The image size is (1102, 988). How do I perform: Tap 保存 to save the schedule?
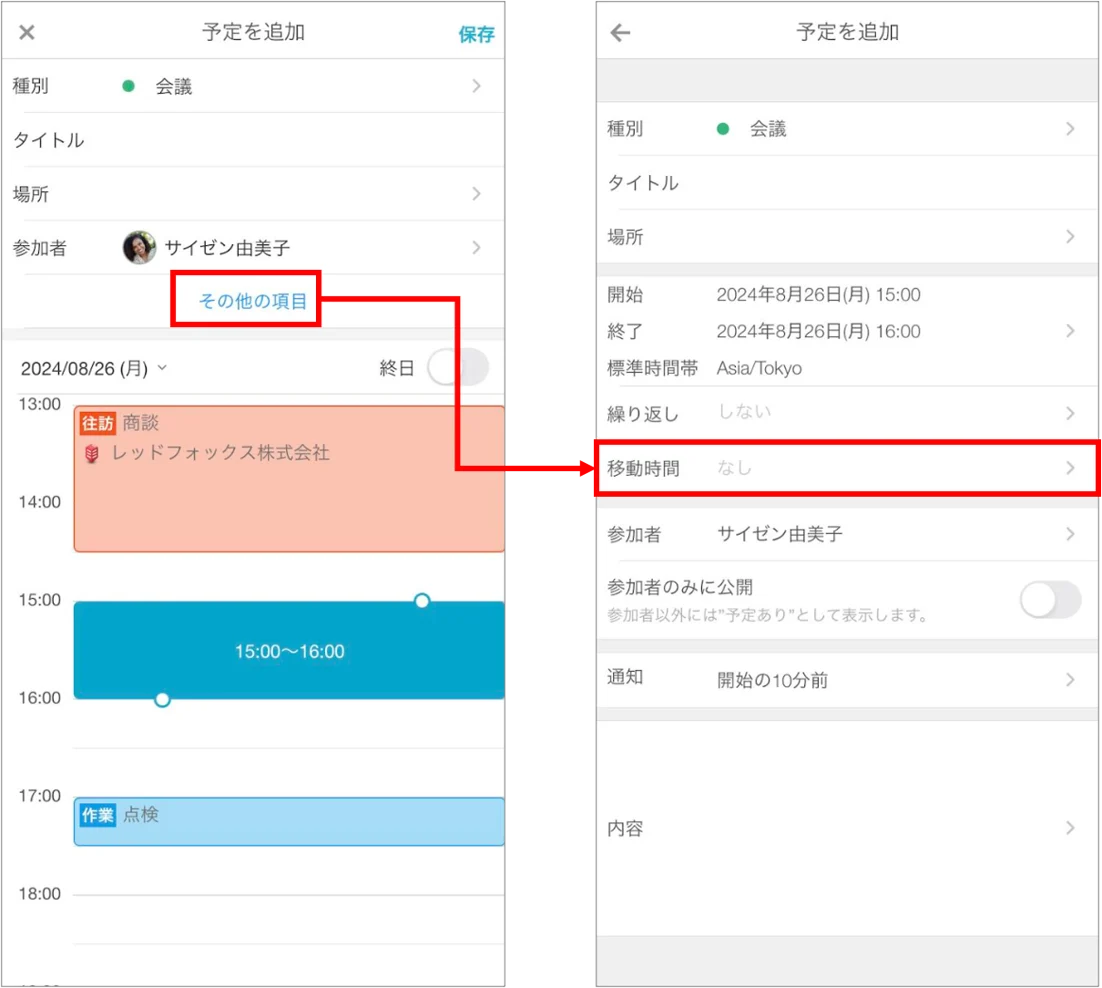(x=477, y=34)
